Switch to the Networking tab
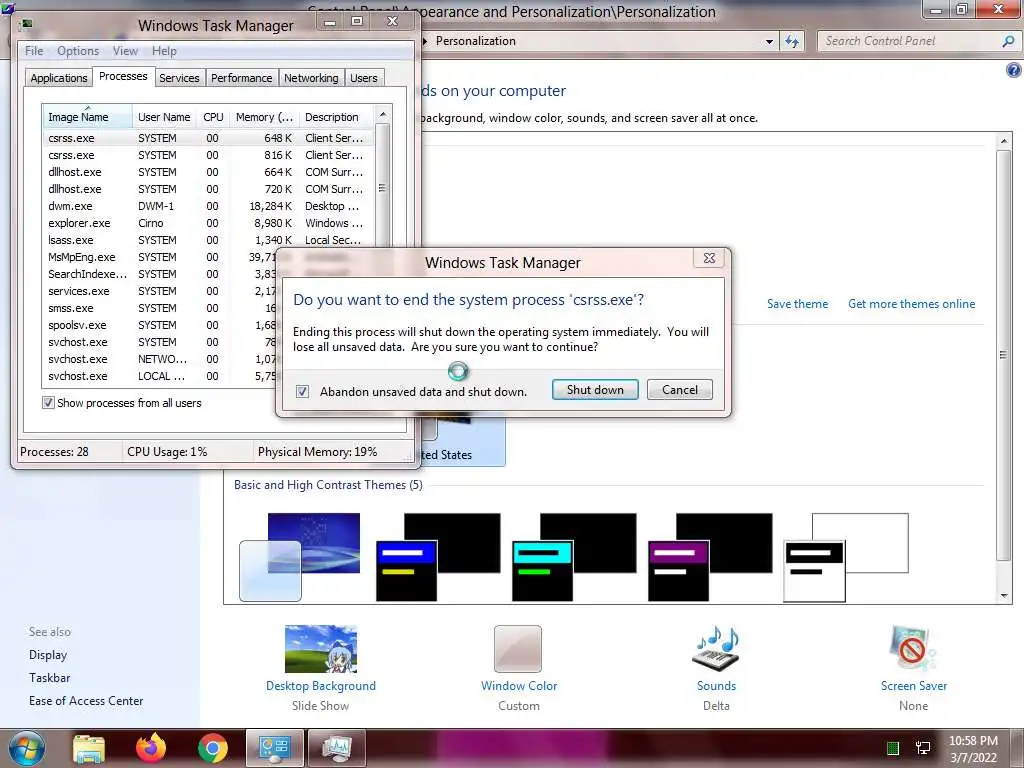Image resolution: width=1024 pixels, height=768 pixels. click(311, 78)
